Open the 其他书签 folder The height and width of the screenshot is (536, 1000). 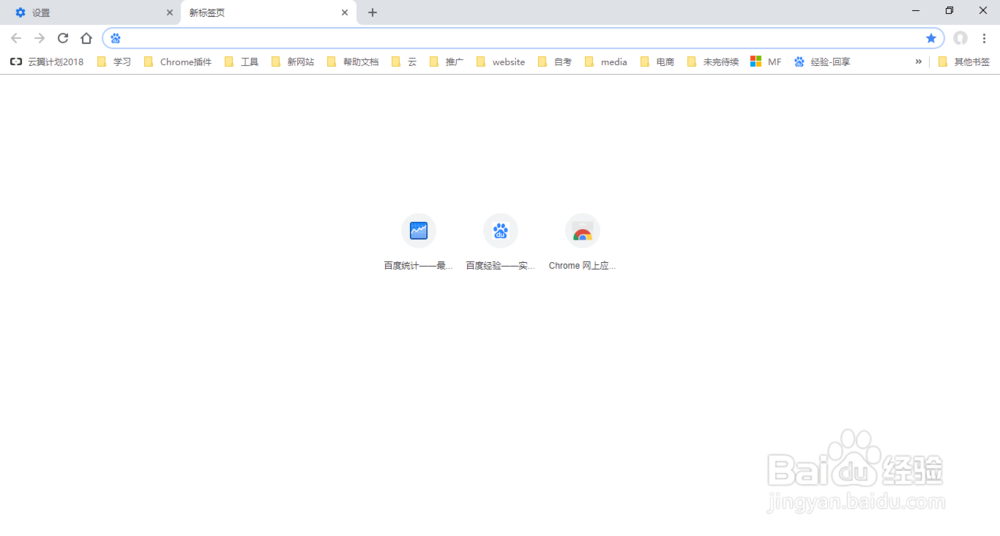pos(964,62)
